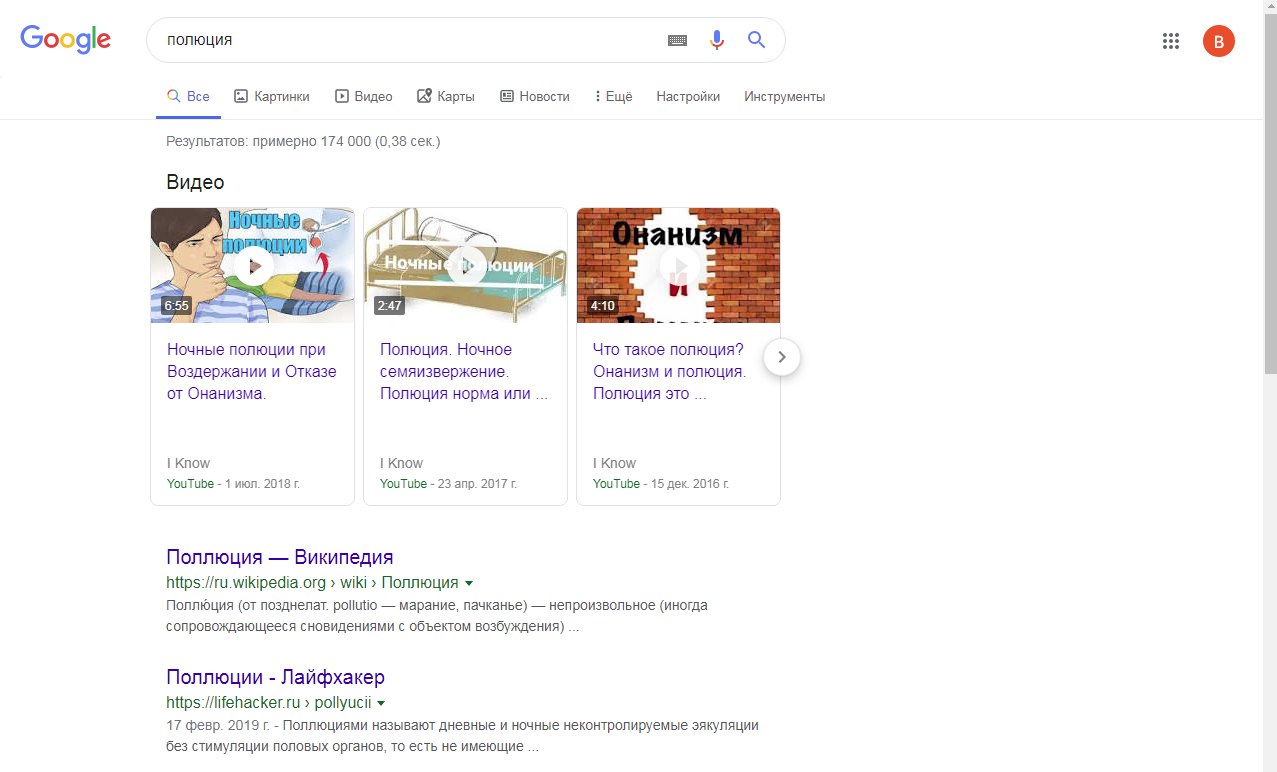
Task: Open video 'Что такое полюция?'
Action: (670, 372)
